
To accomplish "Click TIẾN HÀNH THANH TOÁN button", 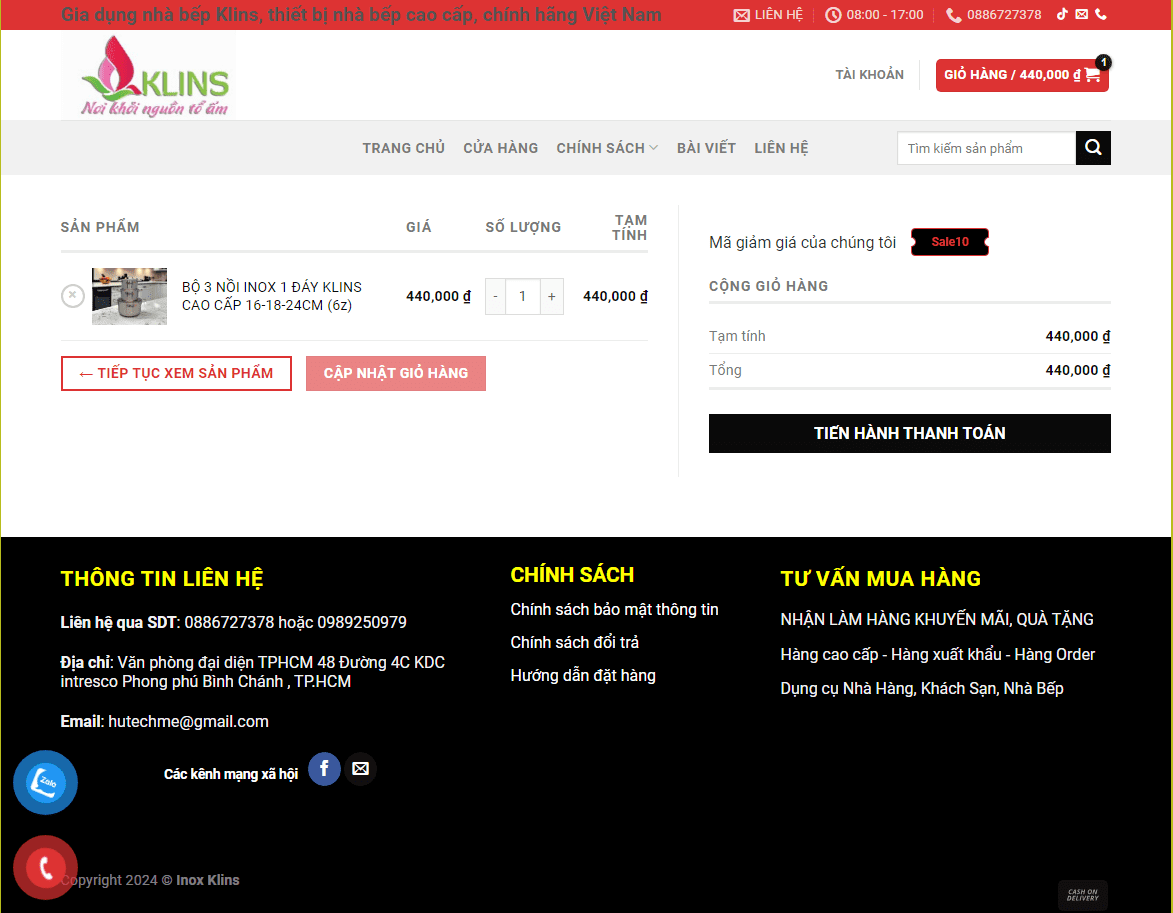I will 910,433.
